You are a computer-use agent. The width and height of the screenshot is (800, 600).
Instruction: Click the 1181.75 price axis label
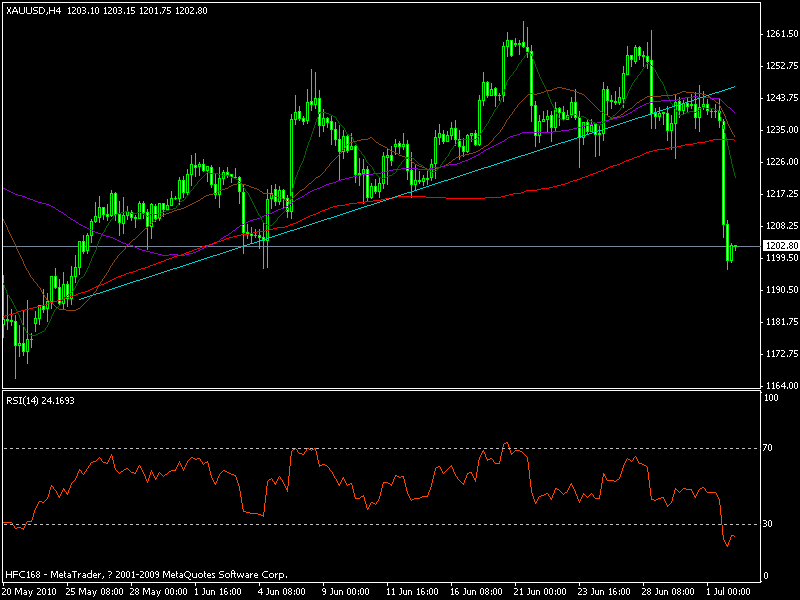(782, 322)
